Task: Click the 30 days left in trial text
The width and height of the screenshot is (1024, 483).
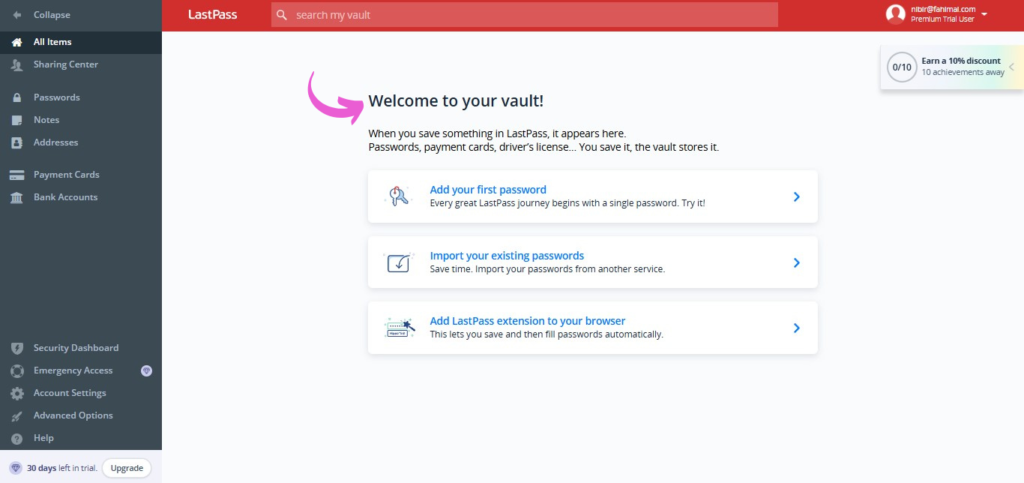Action: point(61,468)
